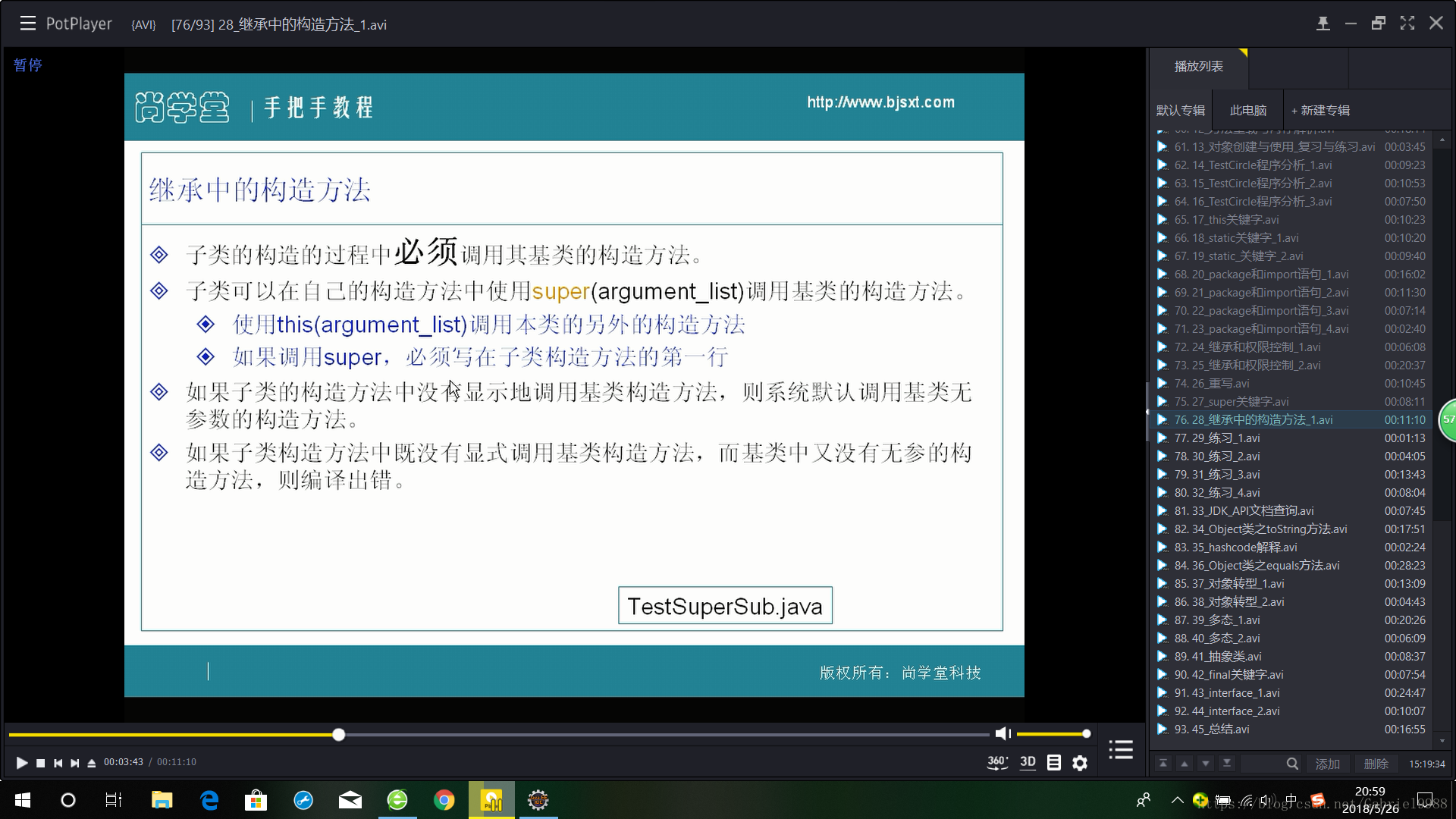Open the Windows Start menu
The width and height of the screenshot is (1456, 819).
(22, 801)
